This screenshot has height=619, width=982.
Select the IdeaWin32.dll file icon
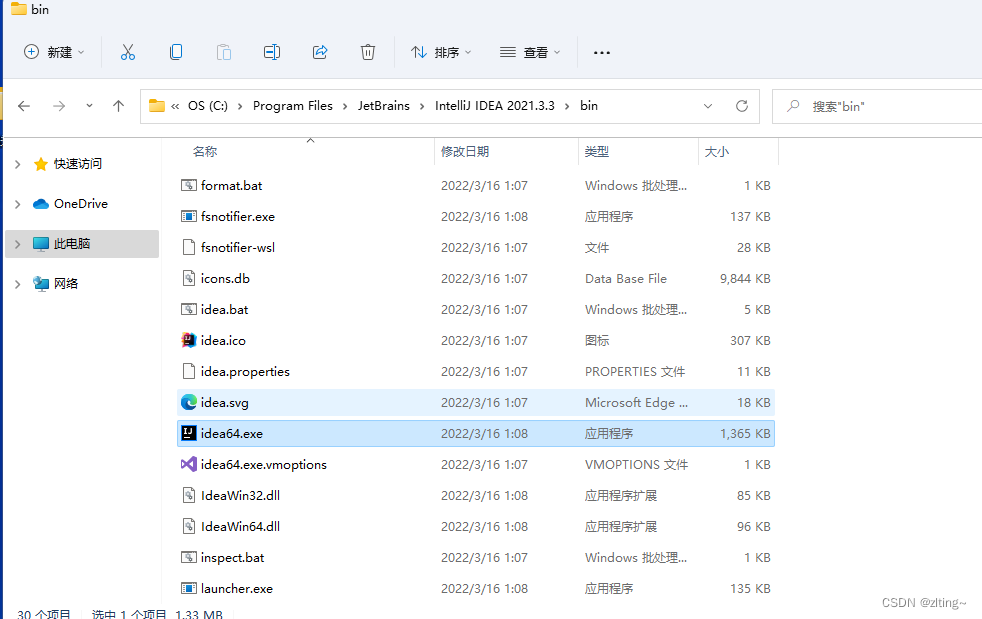[189, 495]
